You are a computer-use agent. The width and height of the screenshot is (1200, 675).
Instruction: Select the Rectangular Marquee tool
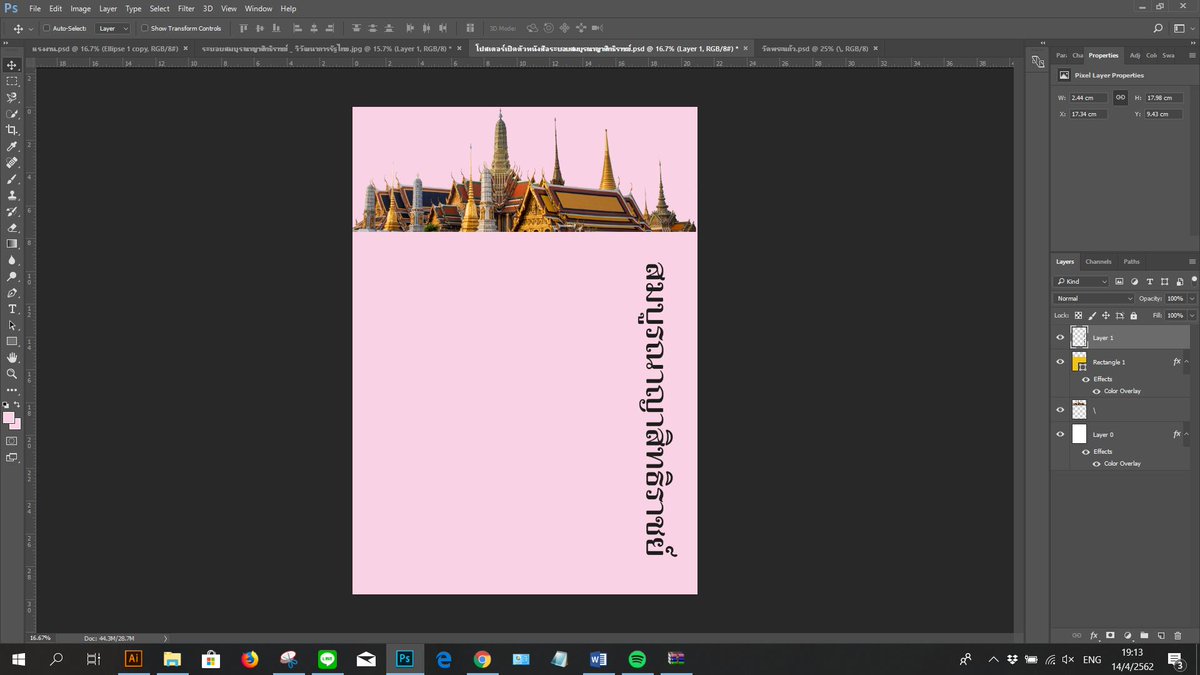[x=12, y=81]
